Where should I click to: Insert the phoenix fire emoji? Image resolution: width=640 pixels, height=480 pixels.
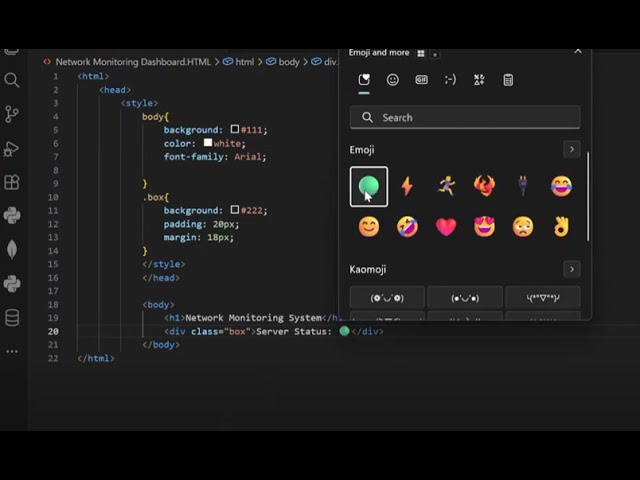pyautogui.click(x=484, y=186)
